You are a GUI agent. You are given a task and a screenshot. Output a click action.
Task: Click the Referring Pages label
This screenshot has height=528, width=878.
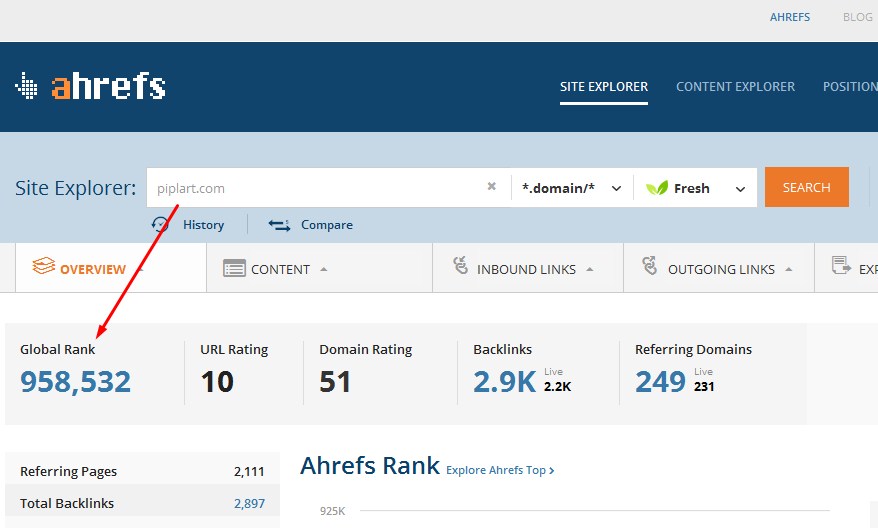(x=68, y=471)
